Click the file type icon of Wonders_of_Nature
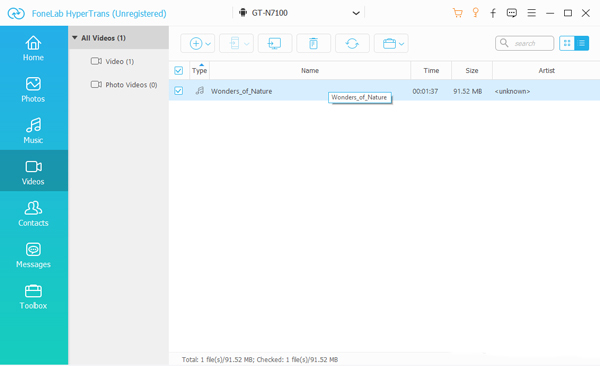Screen dimensions: 600x366 (199, 91)
